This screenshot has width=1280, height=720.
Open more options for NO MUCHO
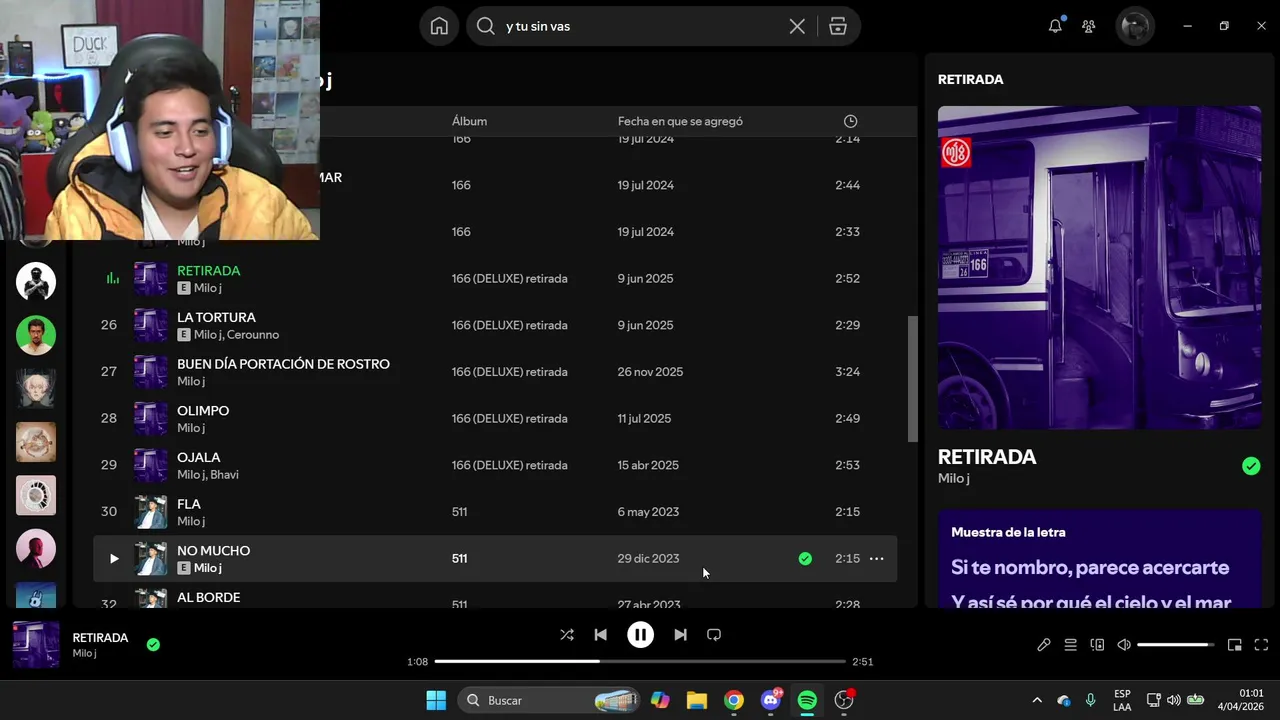[876, 558]
